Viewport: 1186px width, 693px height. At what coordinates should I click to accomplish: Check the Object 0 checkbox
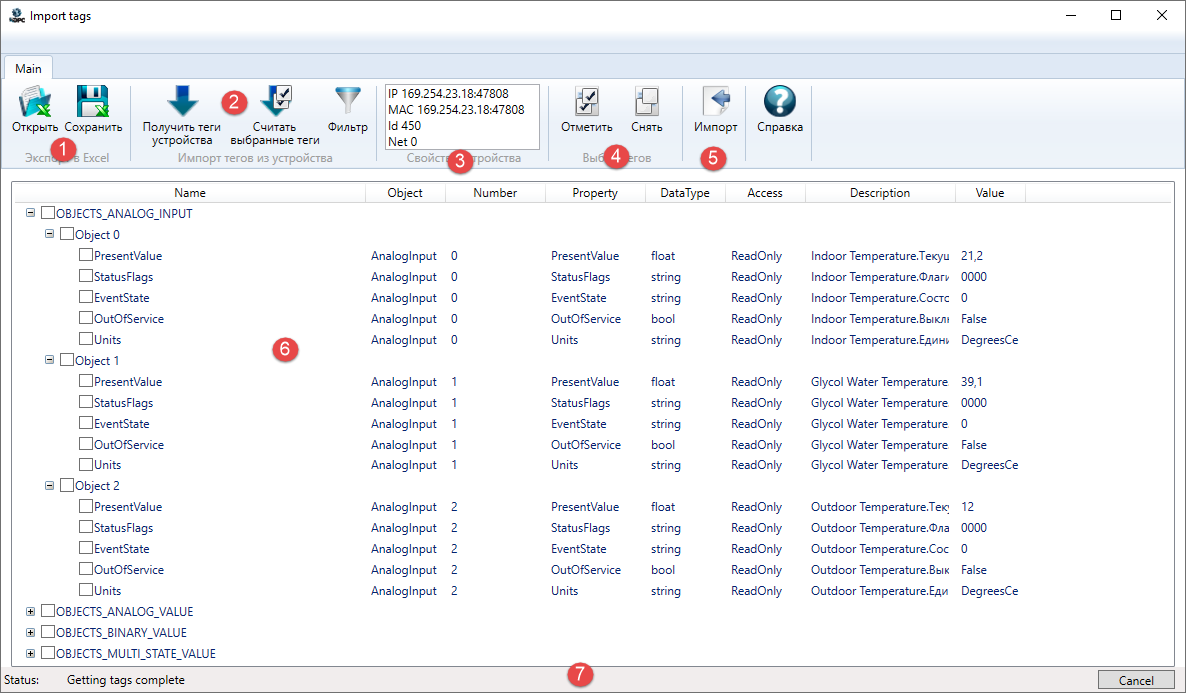(67, 235)
